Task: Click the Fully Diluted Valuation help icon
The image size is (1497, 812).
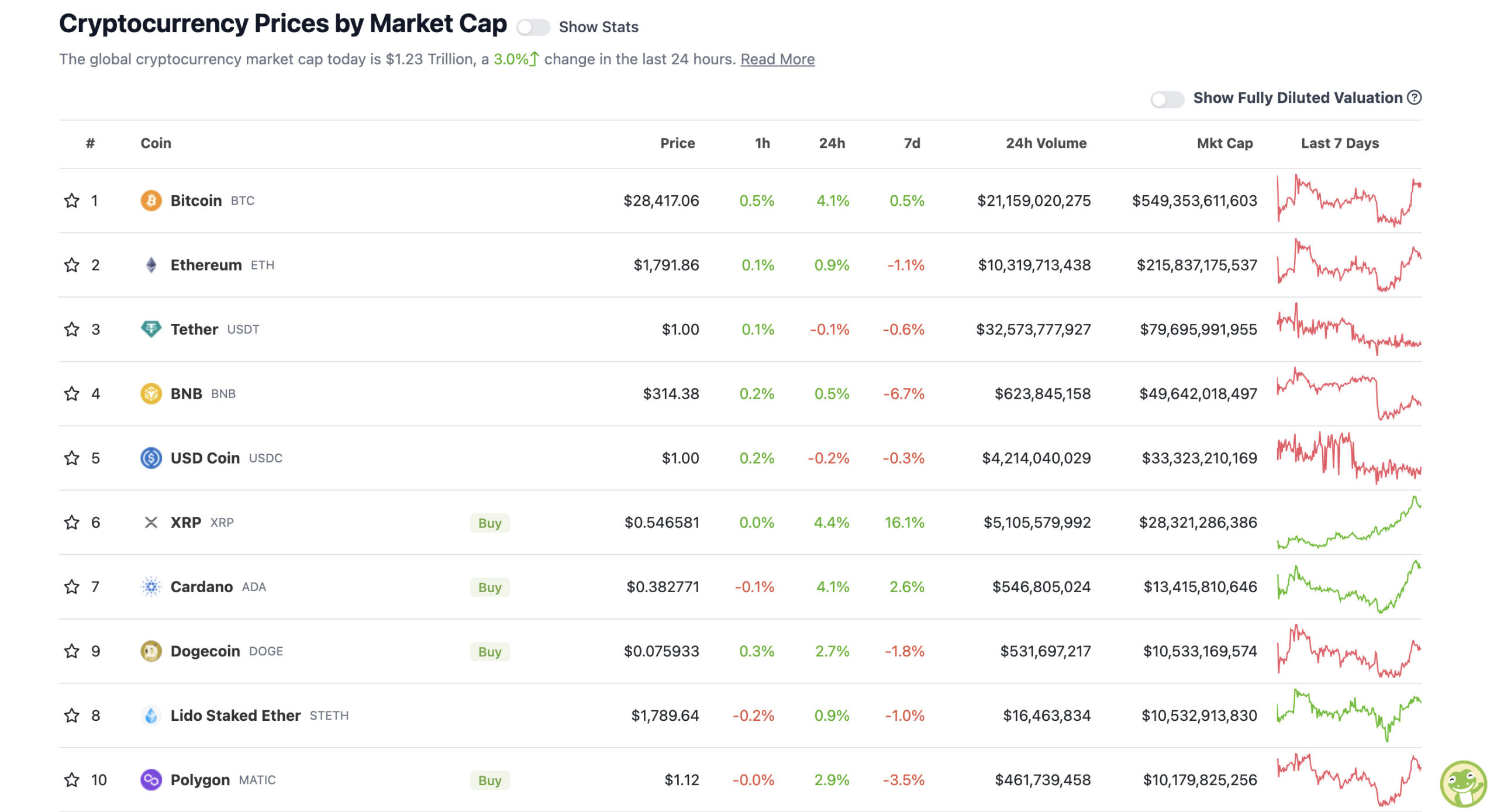Action: pos(1414,98)
